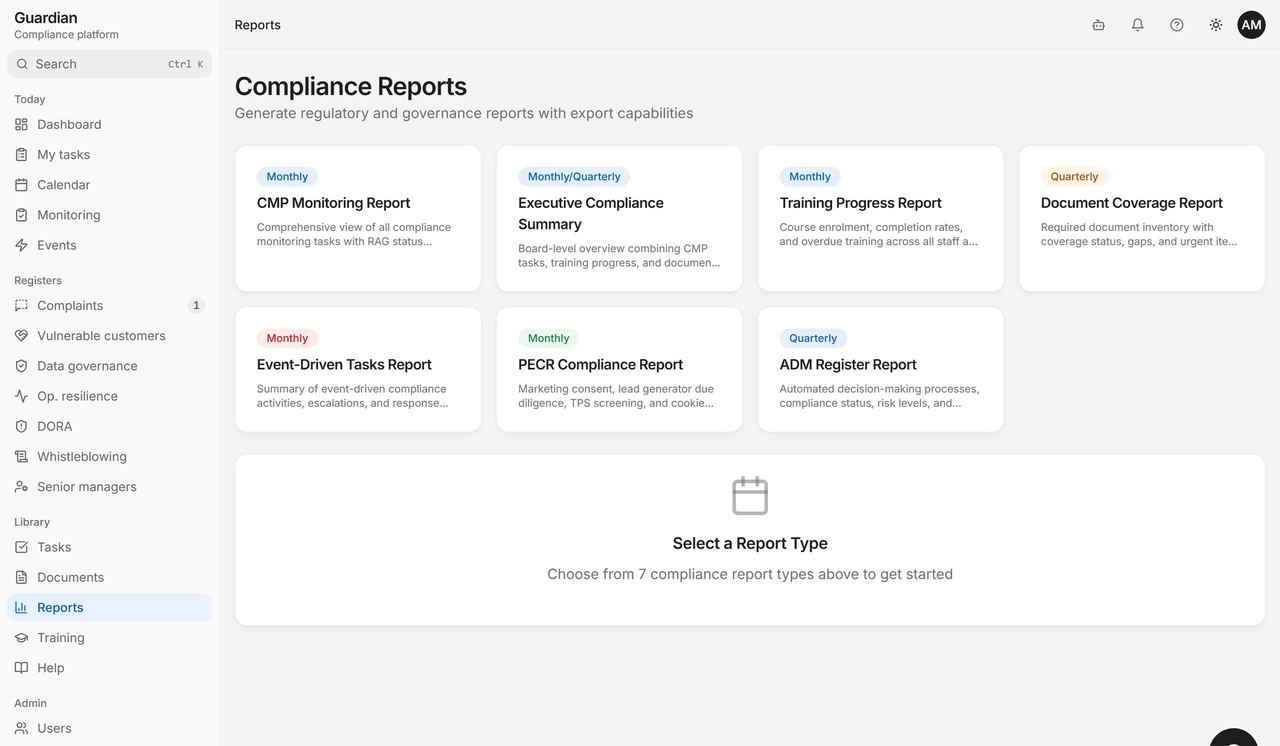Choose the Document Coverage Report card
Viewport: 1280px width, 746px height.
[1142, 219]
